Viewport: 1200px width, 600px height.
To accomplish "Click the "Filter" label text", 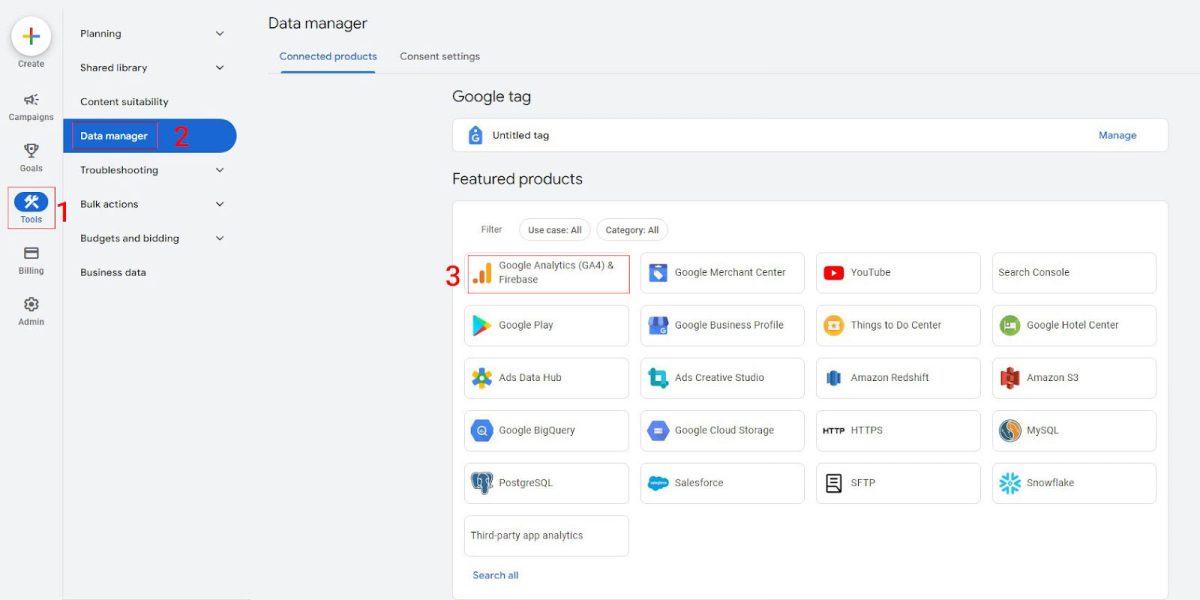I will coord(491,230).
